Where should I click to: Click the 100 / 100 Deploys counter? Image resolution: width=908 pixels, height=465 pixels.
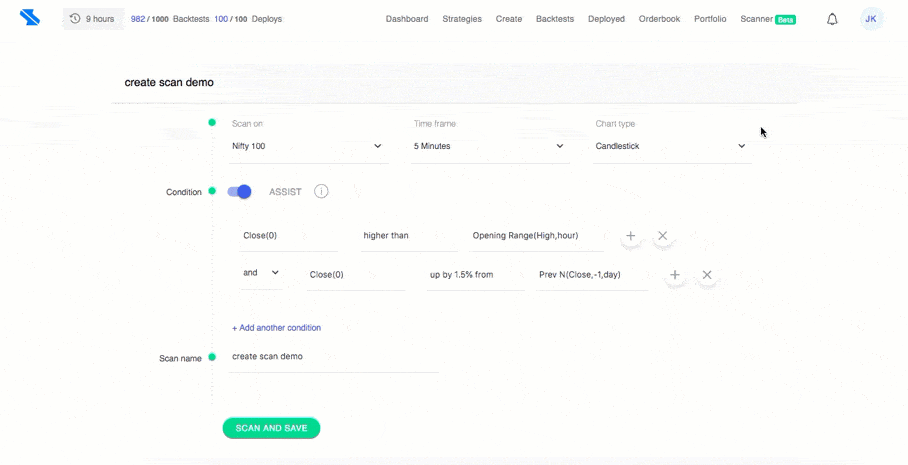[x=248, y=19]
